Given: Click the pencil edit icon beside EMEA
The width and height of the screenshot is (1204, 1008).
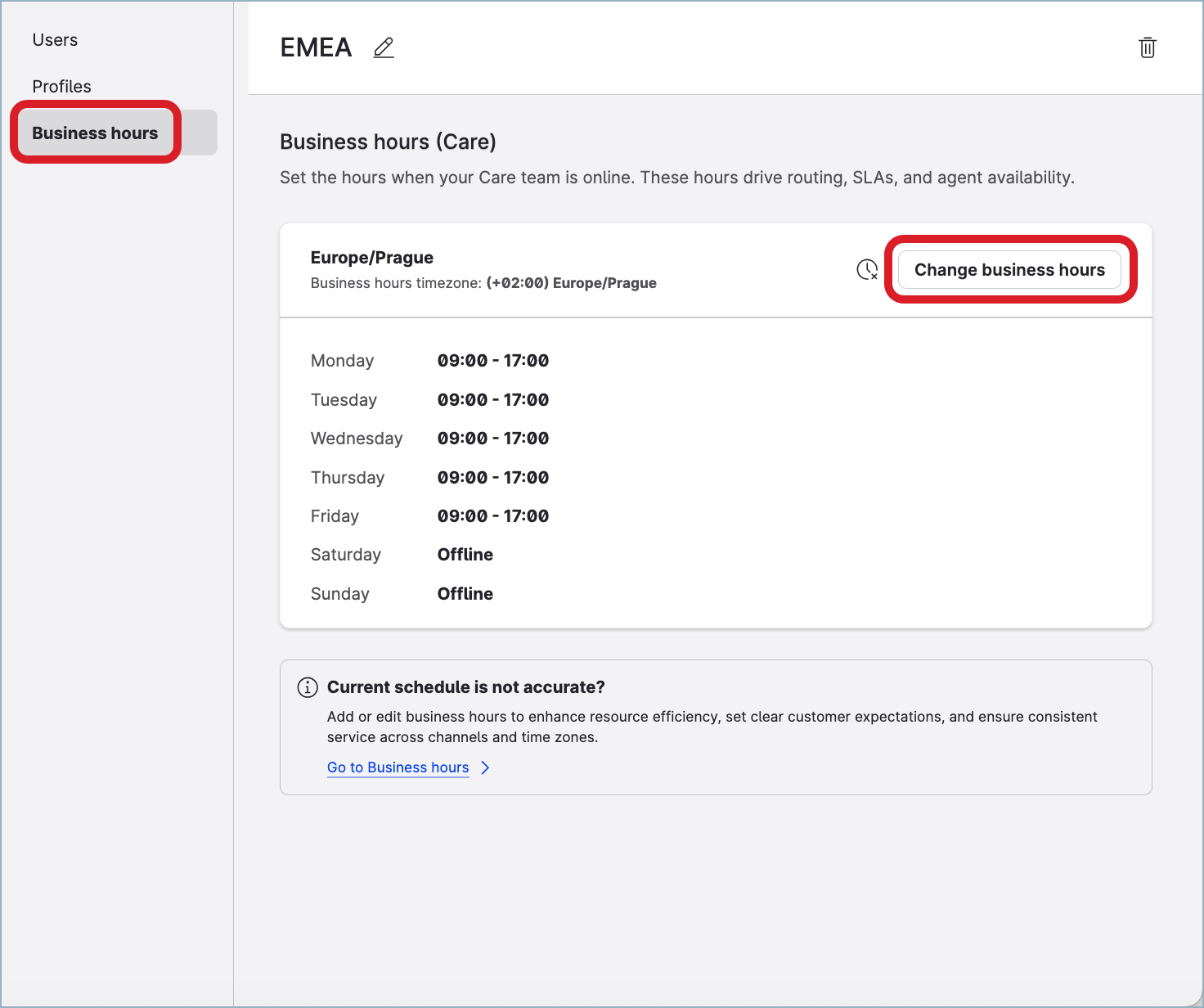Looking at the screenshot, I should [x=384, y=48].
